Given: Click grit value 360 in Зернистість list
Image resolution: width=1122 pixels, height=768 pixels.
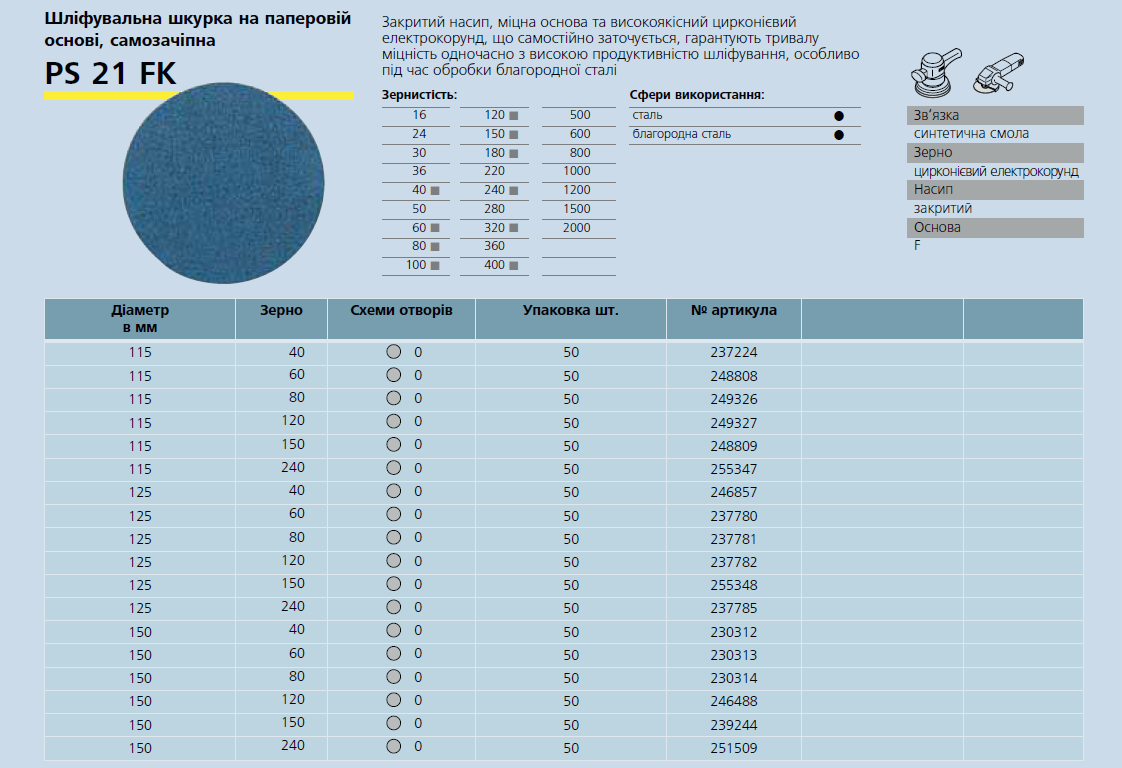Looking at the screenshot, I should [x=494, y=246].
